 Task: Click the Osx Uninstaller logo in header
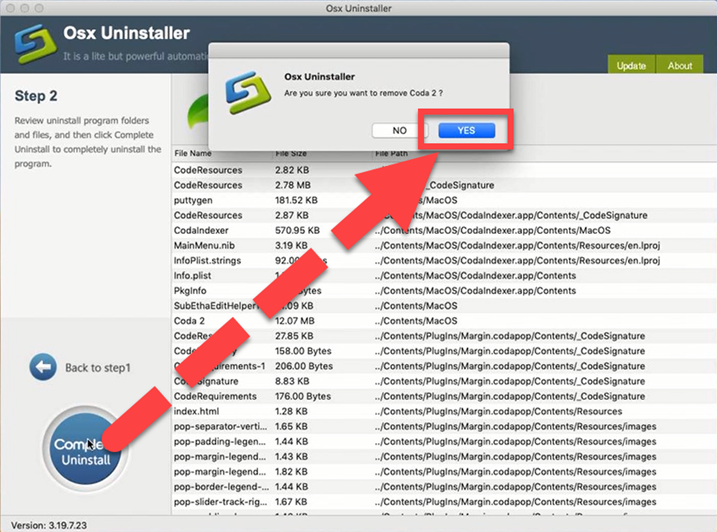35,43
